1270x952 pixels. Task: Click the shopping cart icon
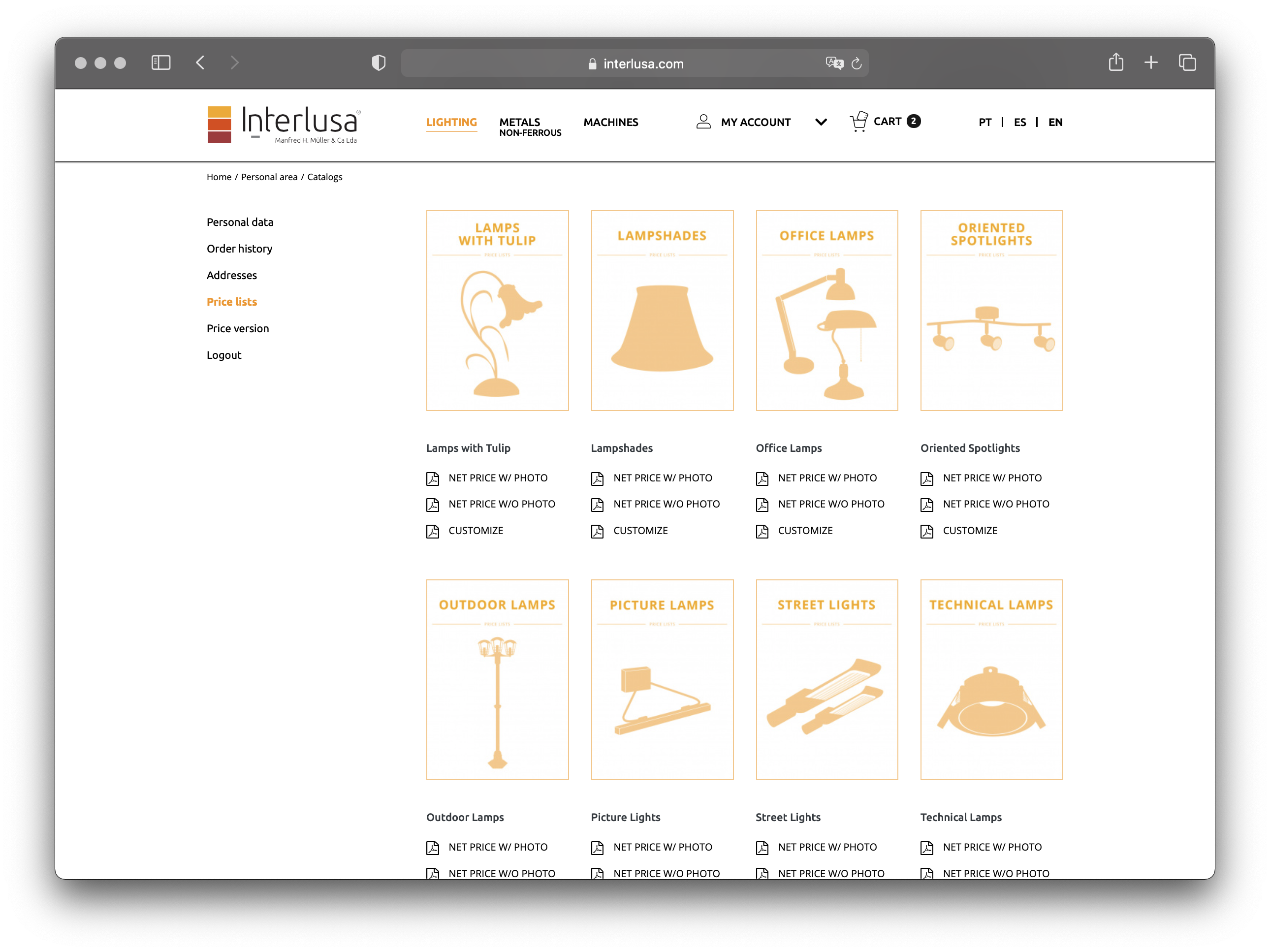point(858,121)
